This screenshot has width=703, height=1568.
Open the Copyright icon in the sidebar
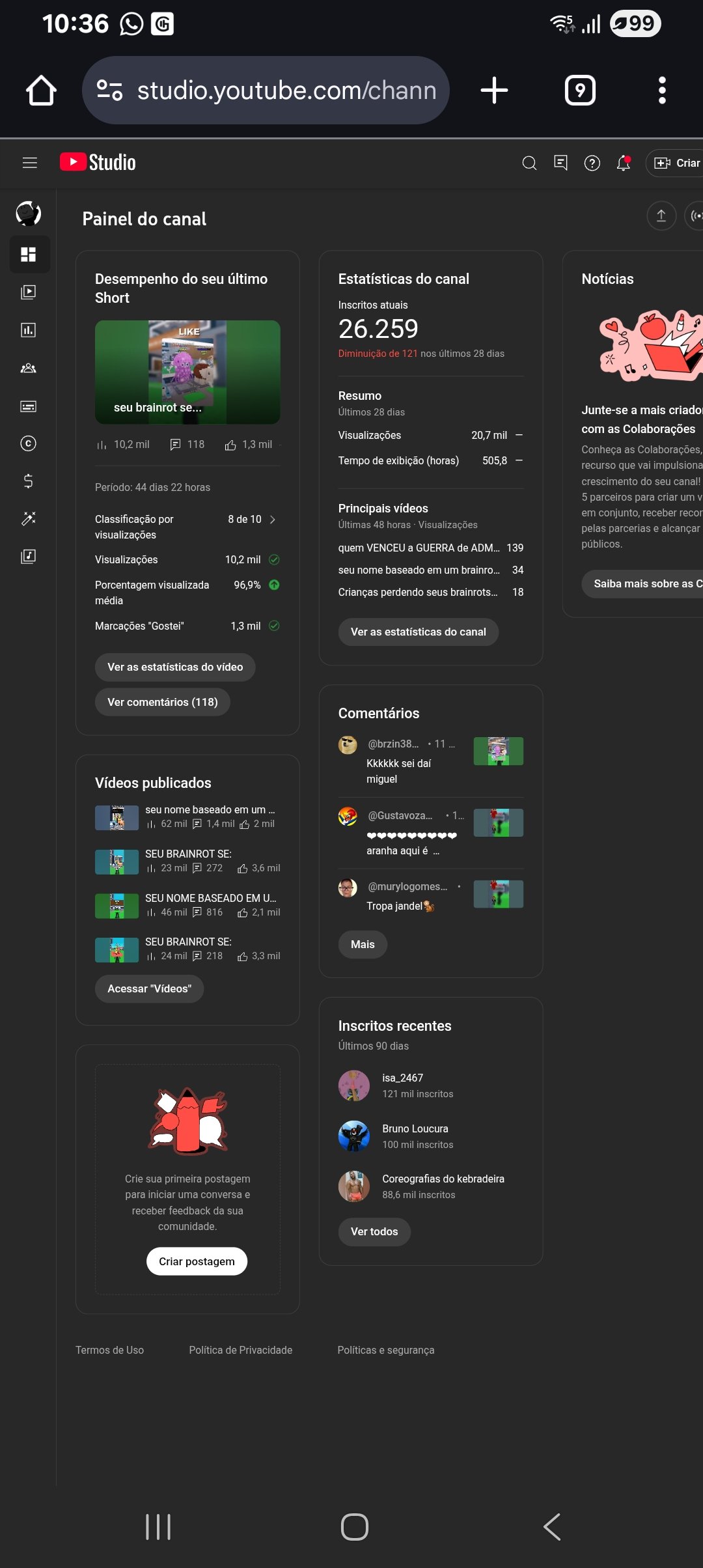coord(28,443)
